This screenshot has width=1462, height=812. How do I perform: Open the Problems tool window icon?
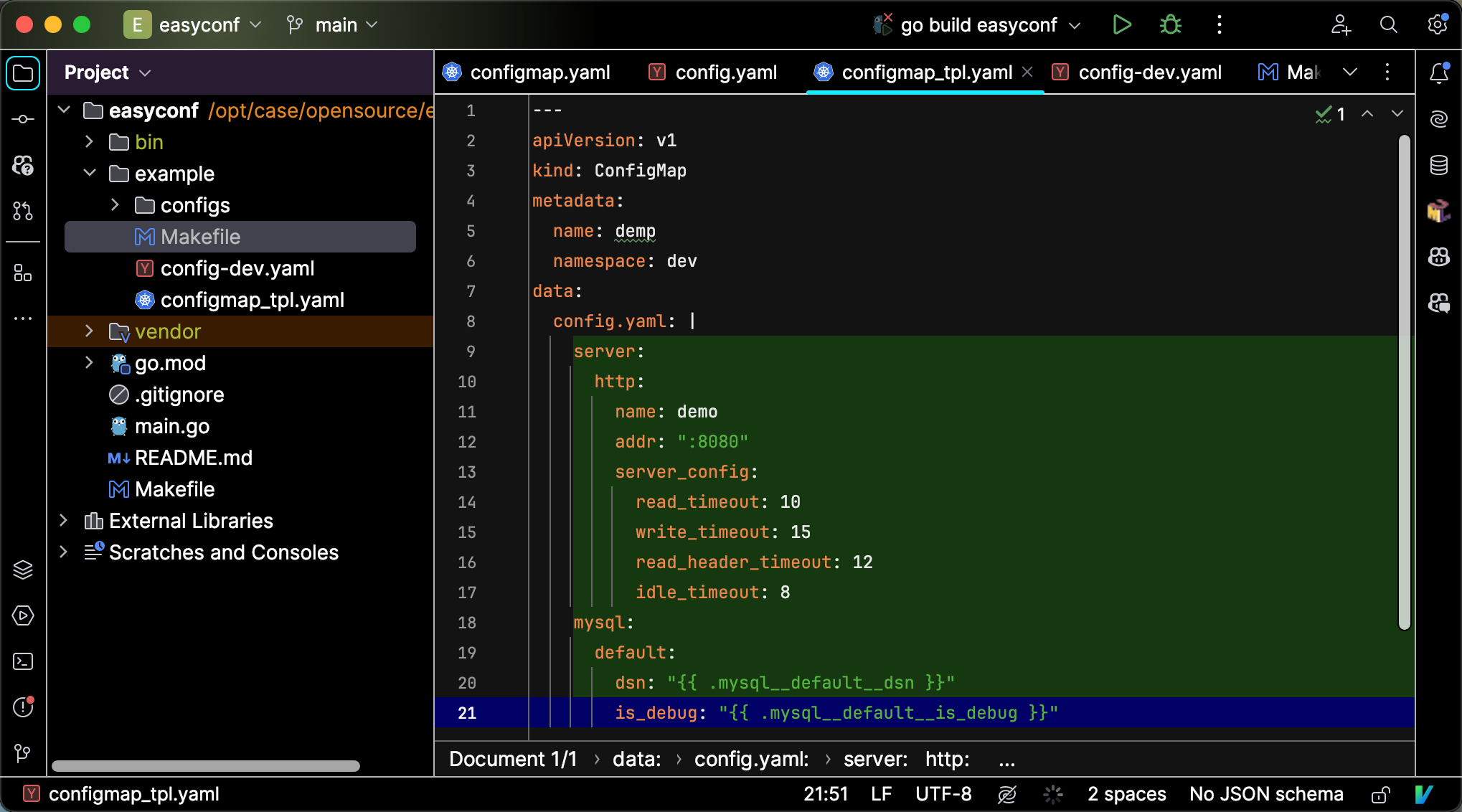coord(23,707)
